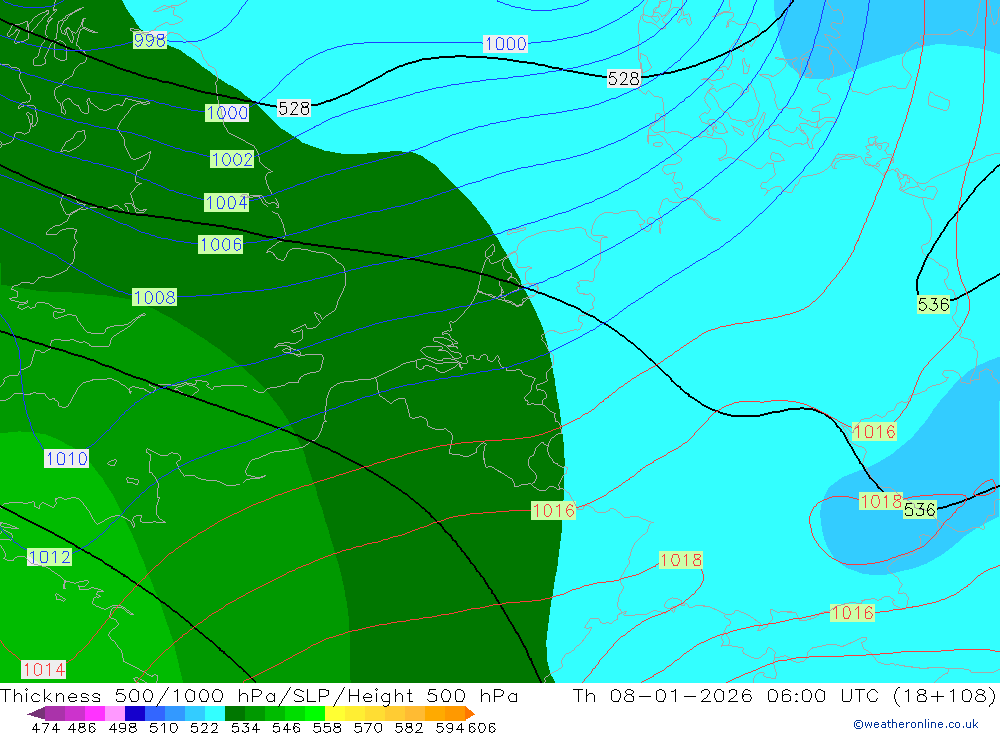Click the 1006 isobar label
Image resolution: width=1000 pixels, height=733 pixels.
pyautogui.click(x=221, y=244)
